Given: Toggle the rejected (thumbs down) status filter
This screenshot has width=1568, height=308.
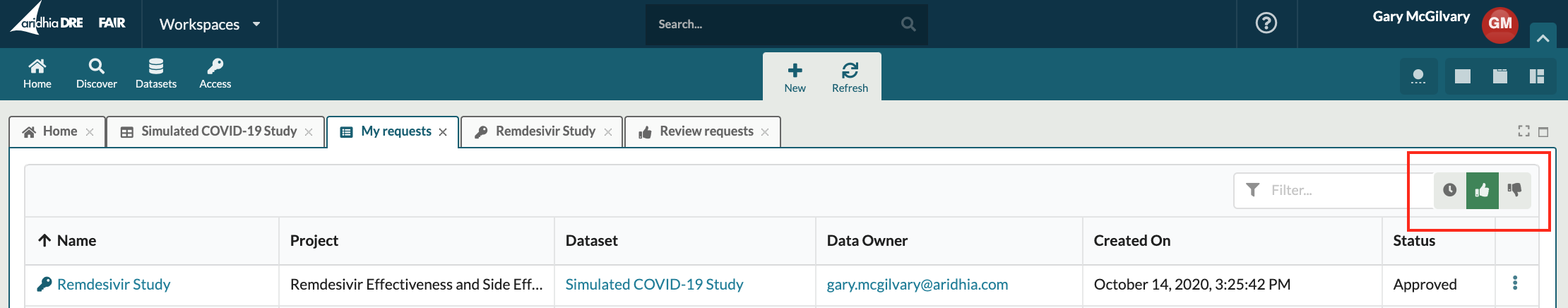Looking at the screenshot, I should pos(1515,190).
